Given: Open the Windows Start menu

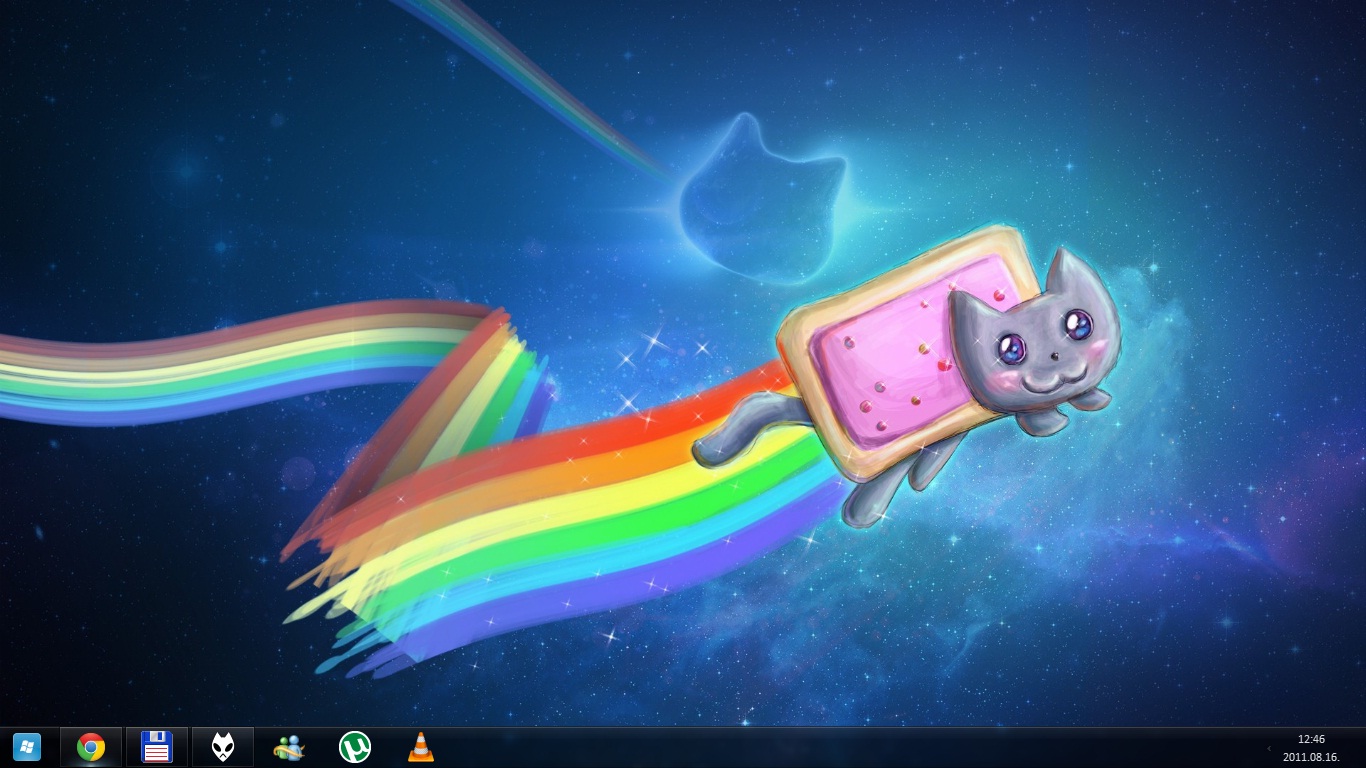Looking at the screenshot, I should coord(27,747).
